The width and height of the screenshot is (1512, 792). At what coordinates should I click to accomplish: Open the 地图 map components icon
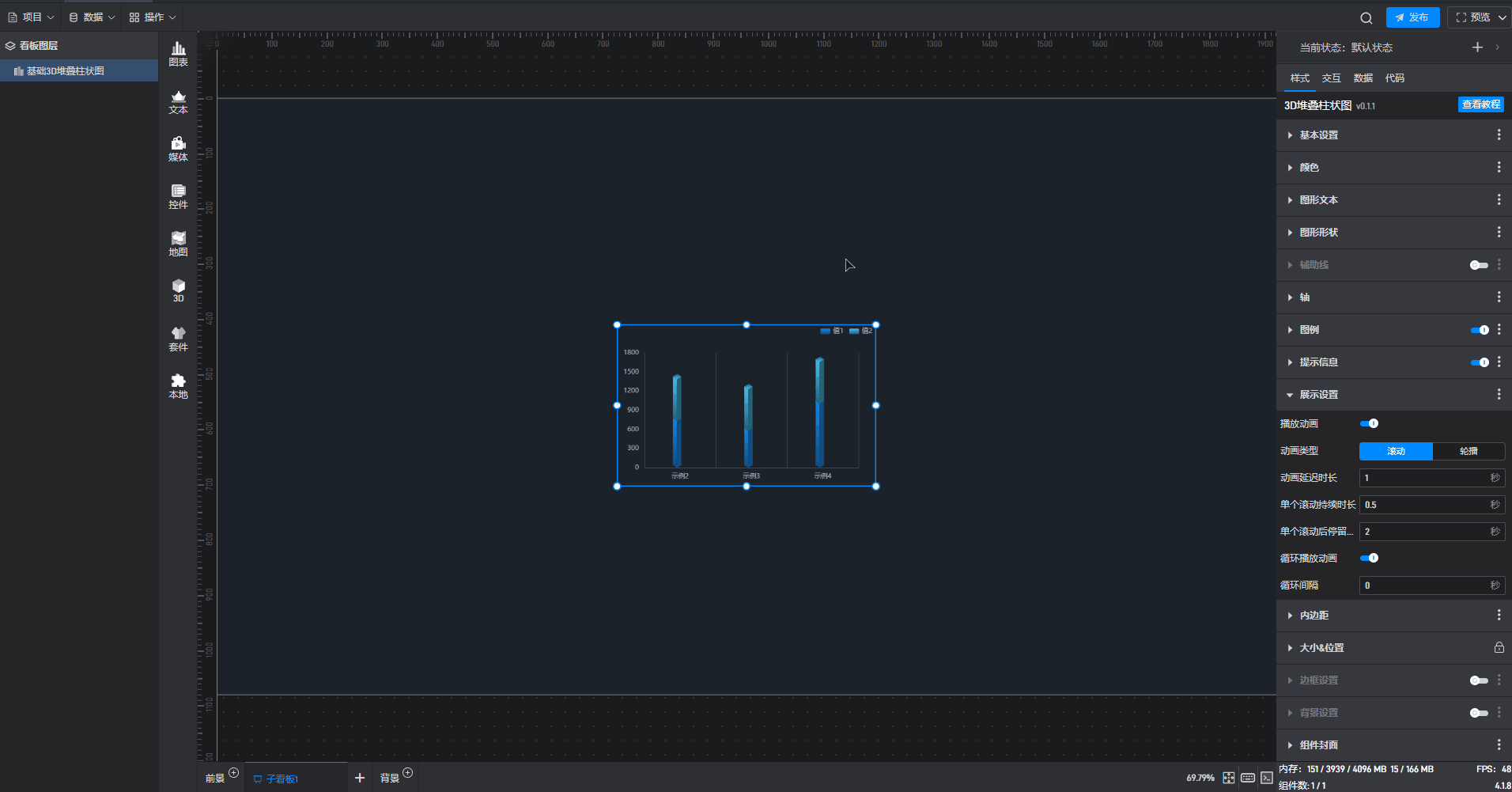(178, 244)
